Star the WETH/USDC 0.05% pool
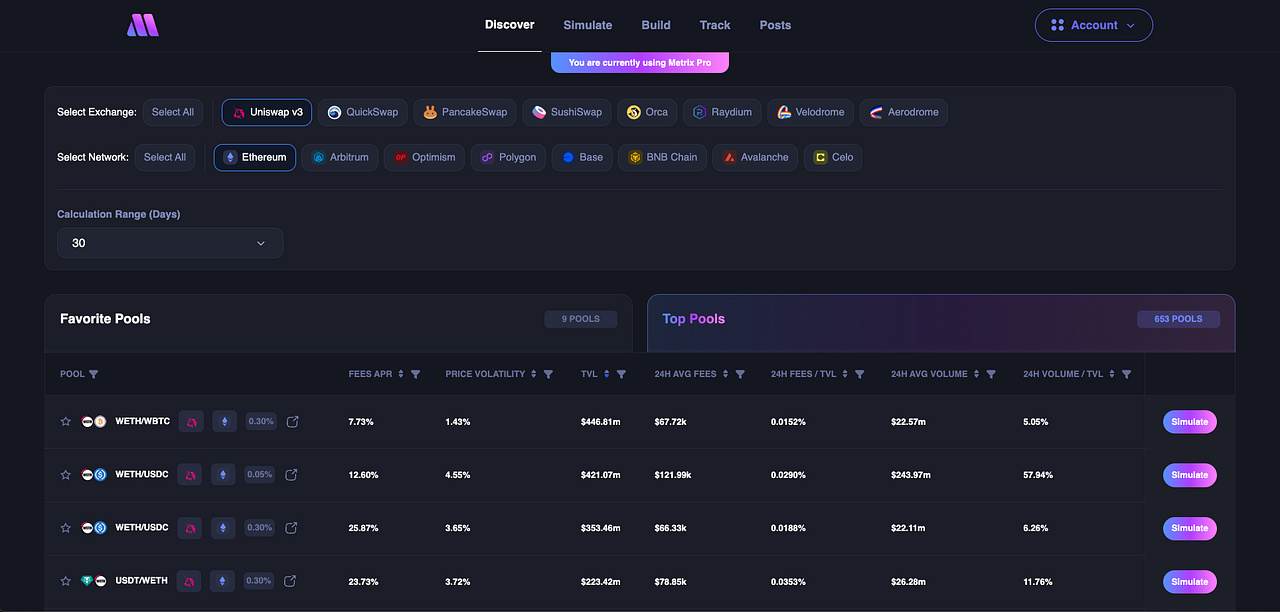The width and height of the screenshot is (1280, 612). coord(66,475)
